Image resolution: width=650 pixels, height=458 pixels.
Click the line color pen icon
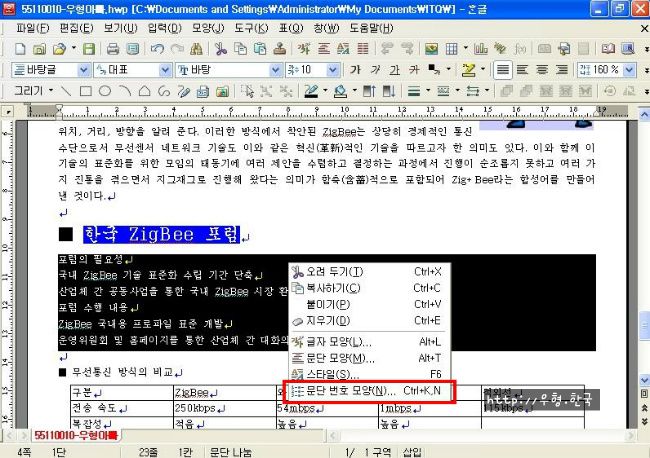click(311, 91)
